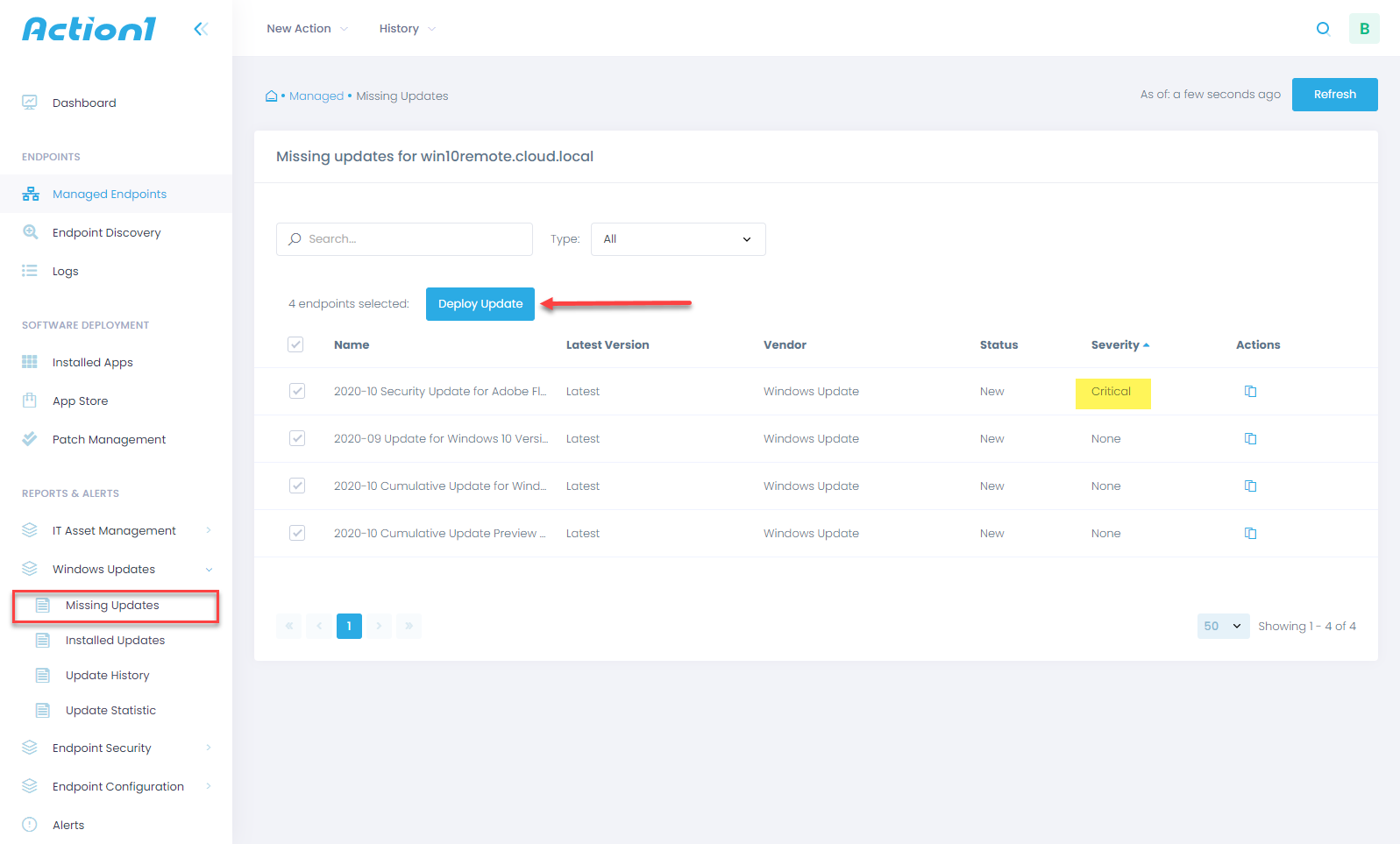
Task: Open the History dropdown menu
Action: (408, 29)
